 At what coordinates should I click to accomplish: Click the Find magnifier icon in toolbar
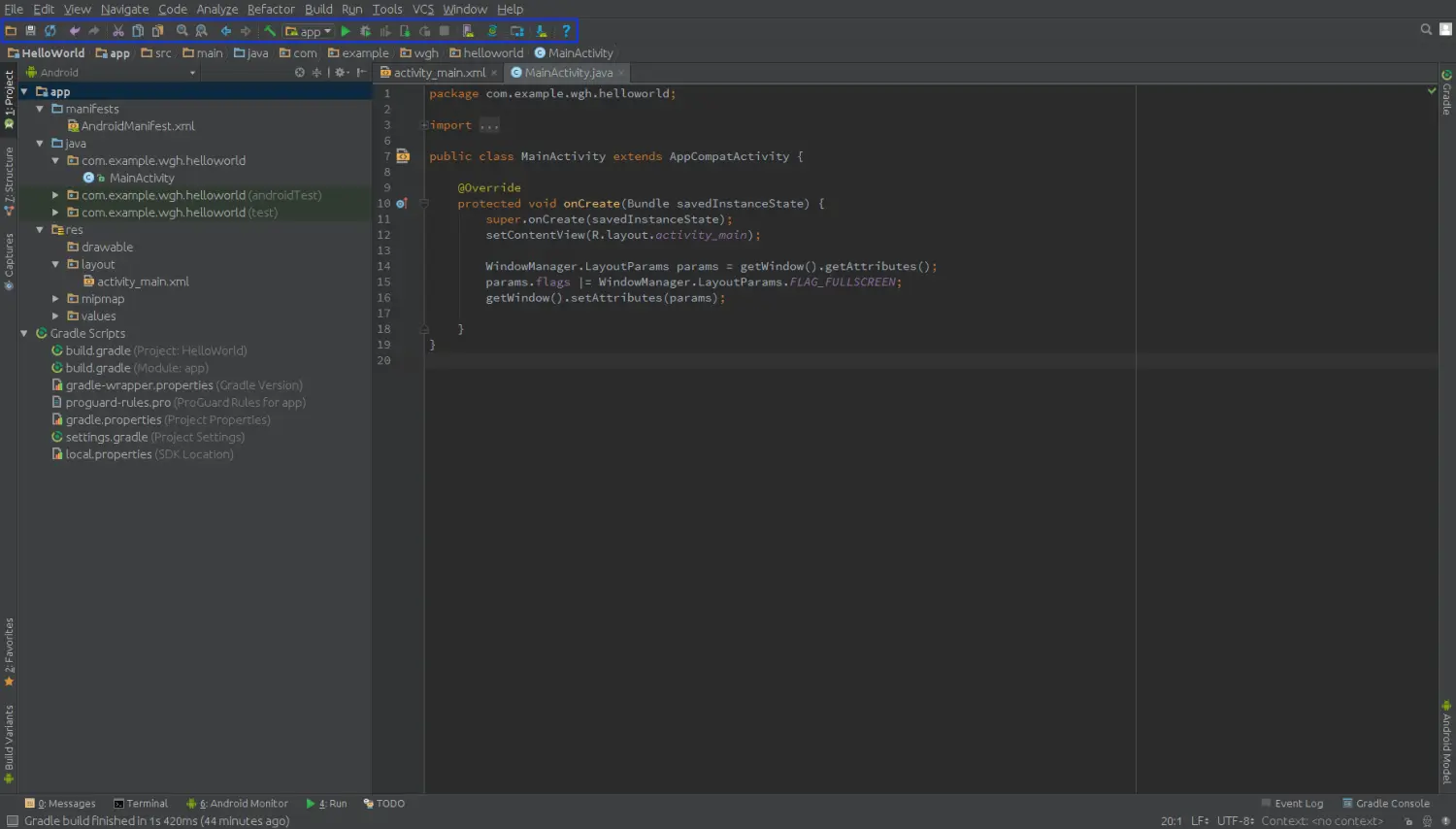182,31
